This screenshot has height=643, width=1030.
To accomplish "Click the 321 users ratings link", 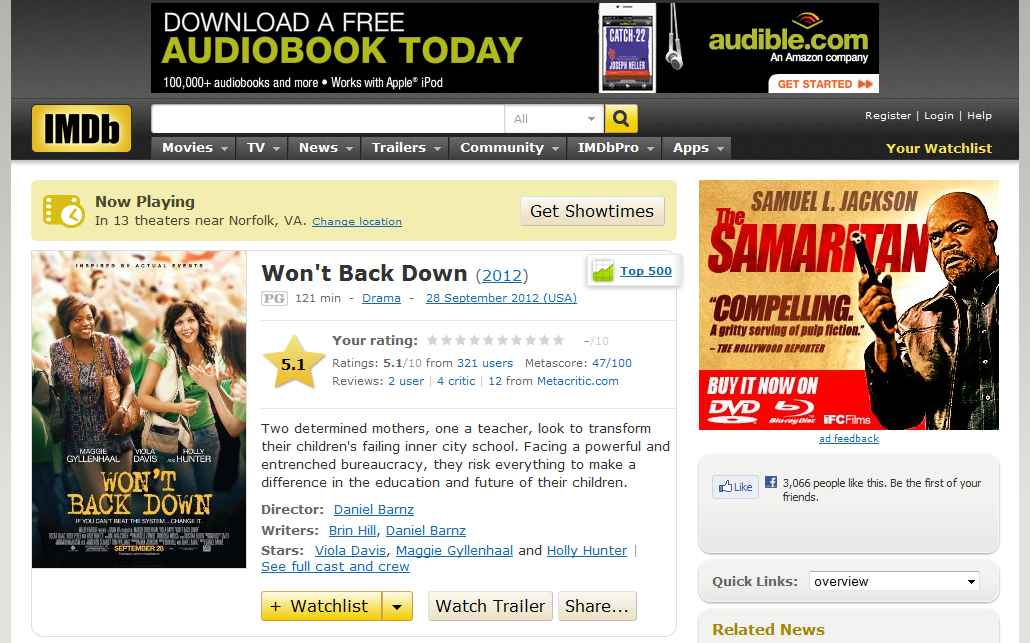I will pos(485,363).
